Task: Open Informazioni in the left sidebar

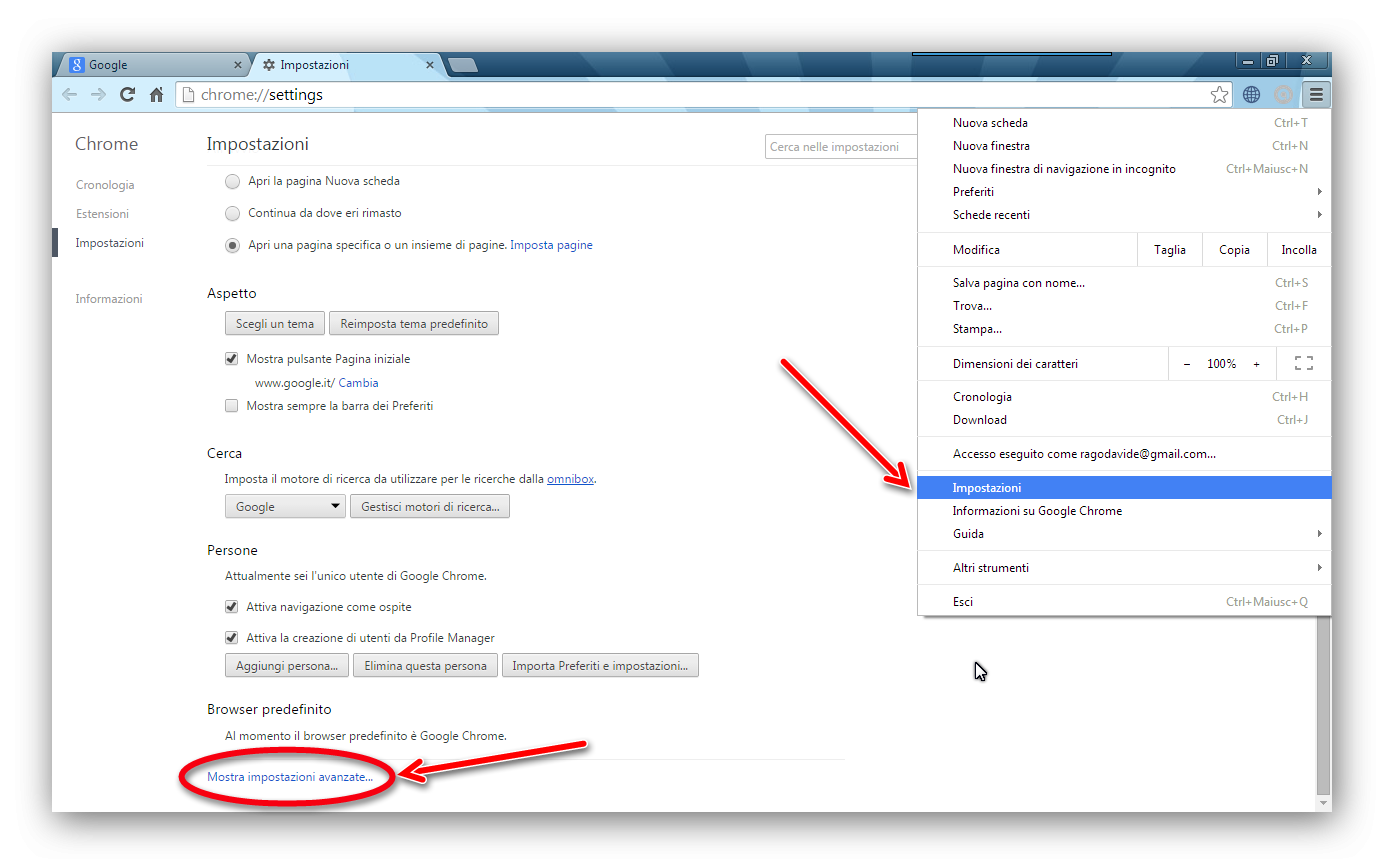Action: [109, 299]
